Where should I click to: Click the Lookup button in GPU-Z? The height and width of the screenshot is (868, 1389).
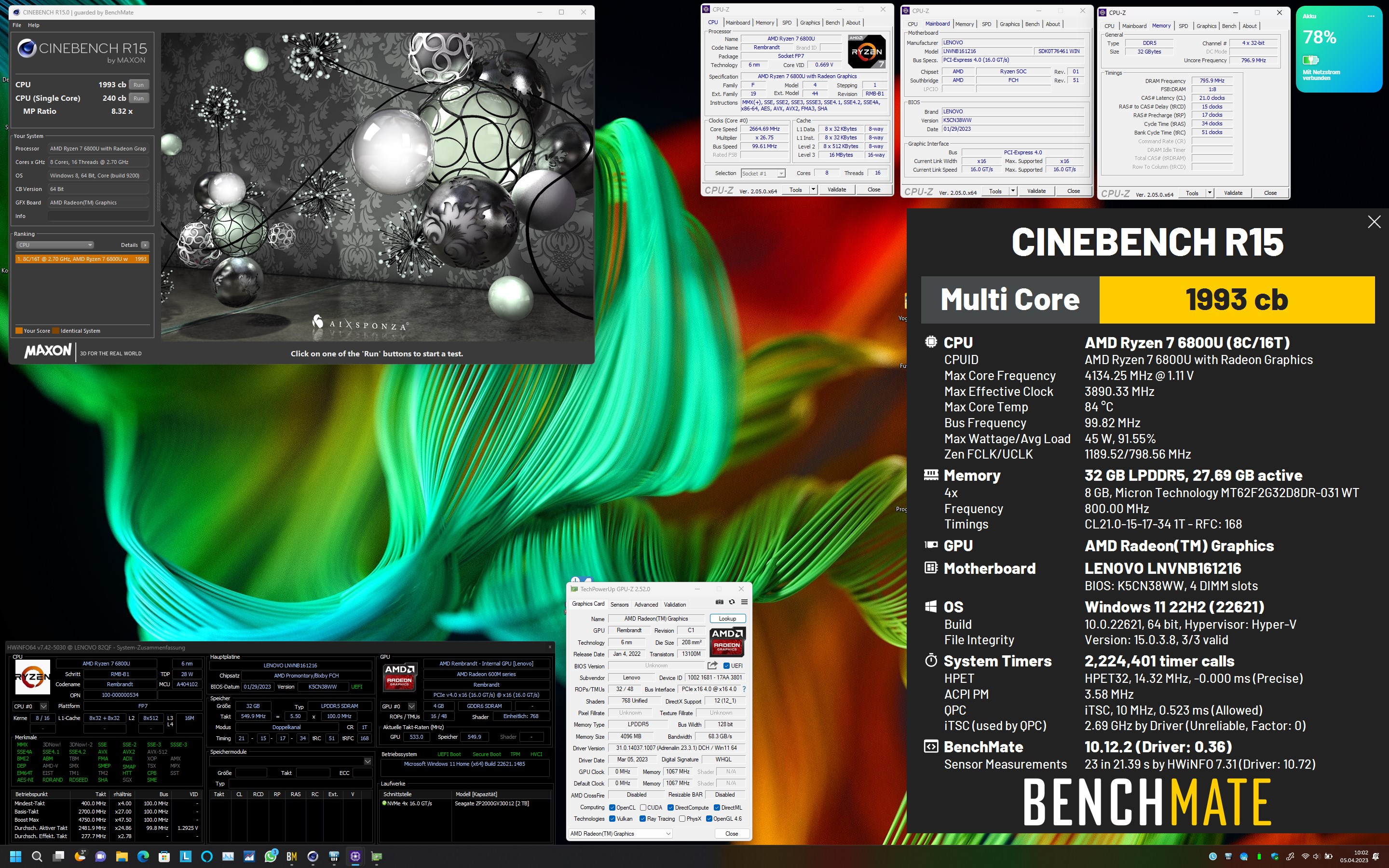[x=727, y=619]
